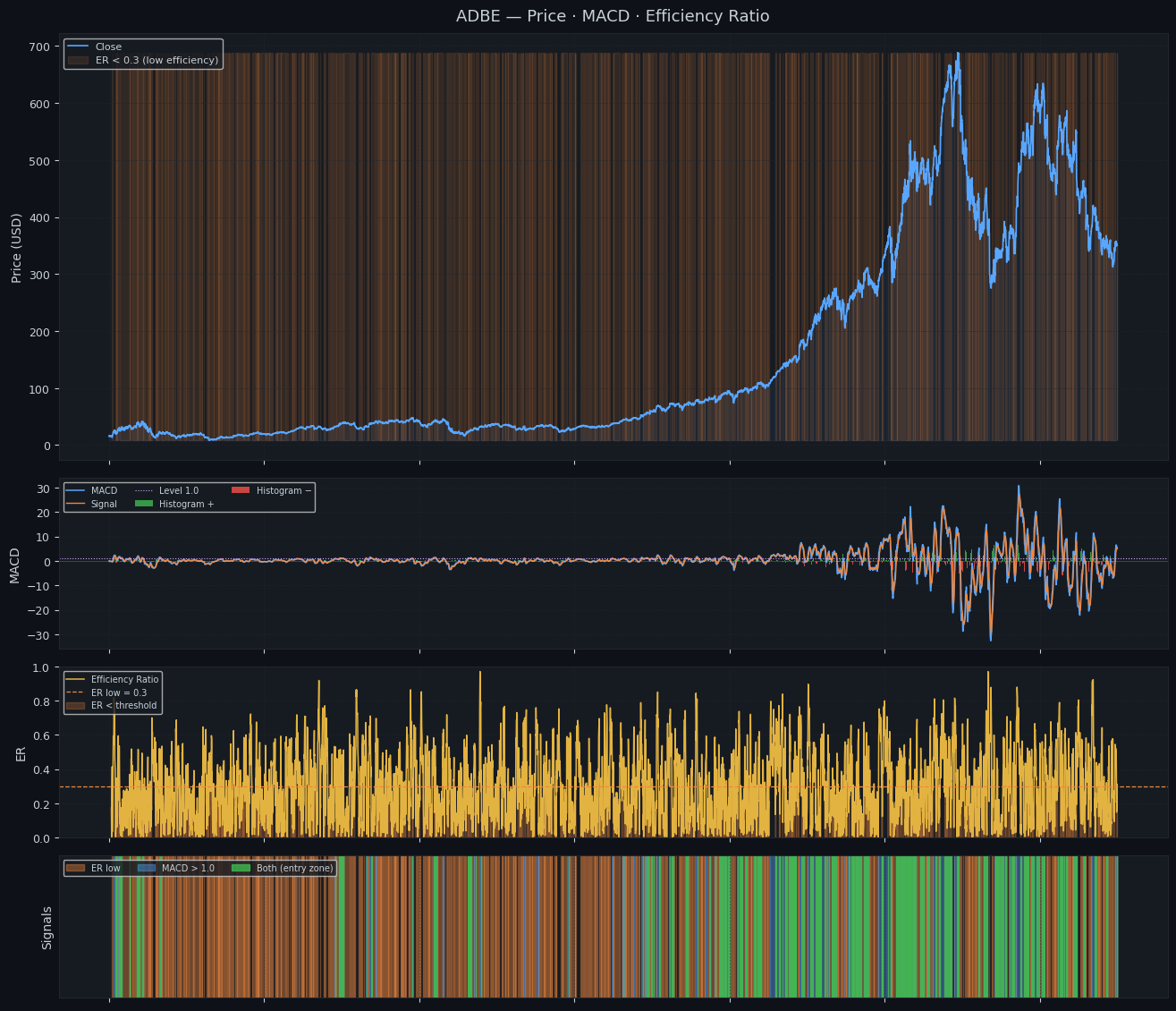
Task: Click the 'ER < threshold' legend label
Action: coord(123,706)
